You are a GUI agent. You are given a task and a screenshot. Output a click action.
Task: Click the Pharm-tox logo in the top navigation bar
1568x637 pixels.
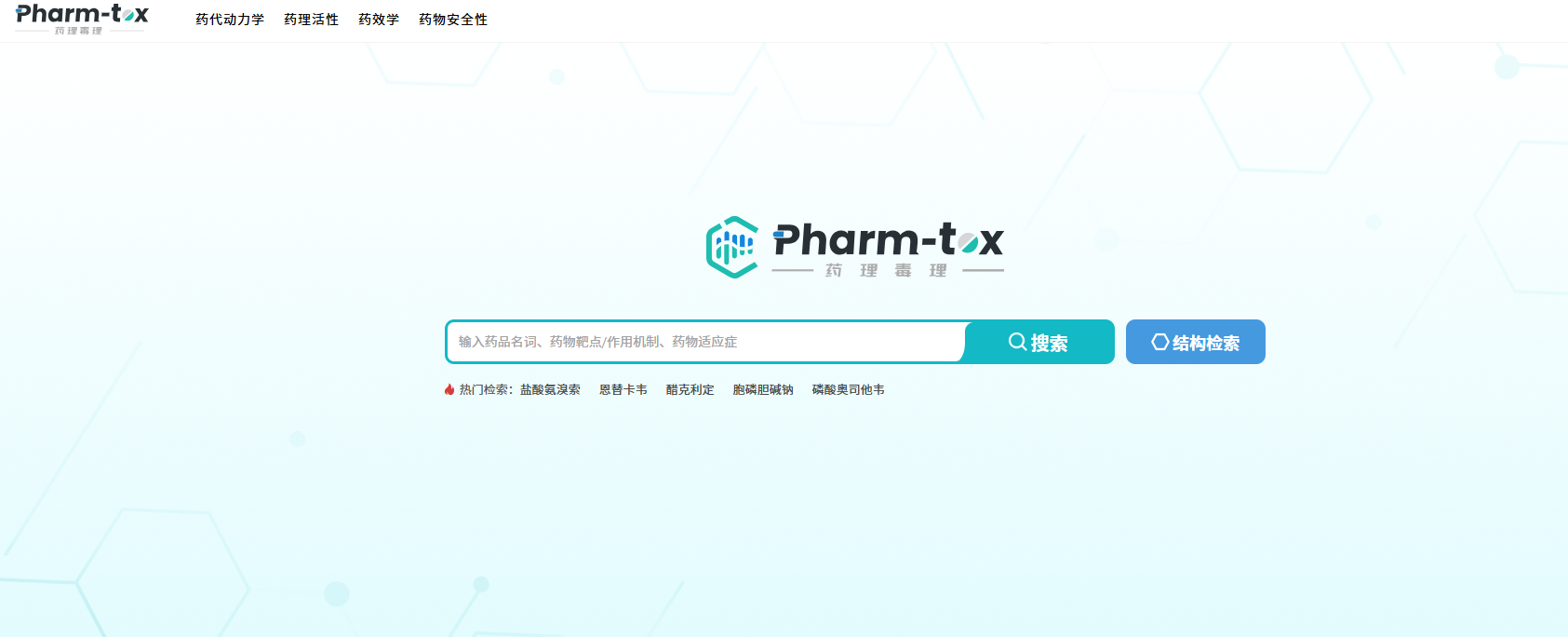pyautogui.click(x=82, y=19)
